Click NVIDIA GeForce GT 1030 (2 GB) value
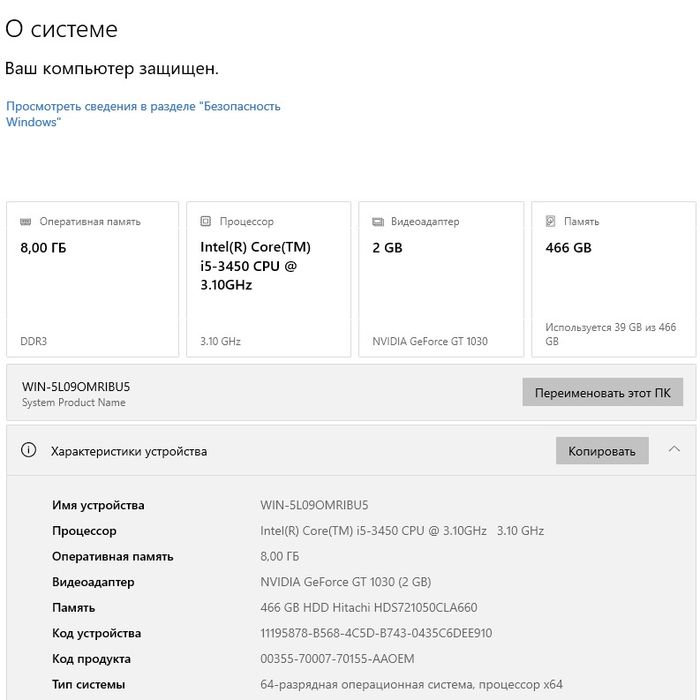 346,582
